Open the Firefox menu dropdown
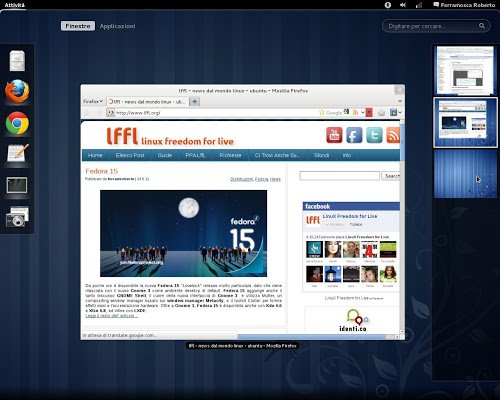Viewport: 500px width, 400px height. 93,101
